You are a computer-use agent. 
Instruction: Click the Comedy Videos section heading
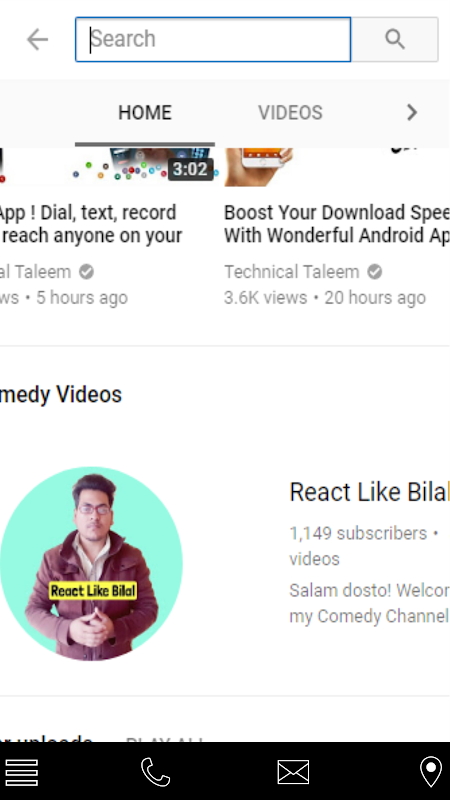pos(61,394)
